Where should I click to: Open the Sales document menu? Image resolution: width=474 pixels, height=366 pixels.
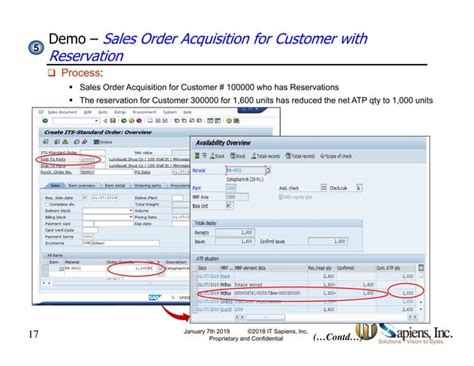point(62,112)
